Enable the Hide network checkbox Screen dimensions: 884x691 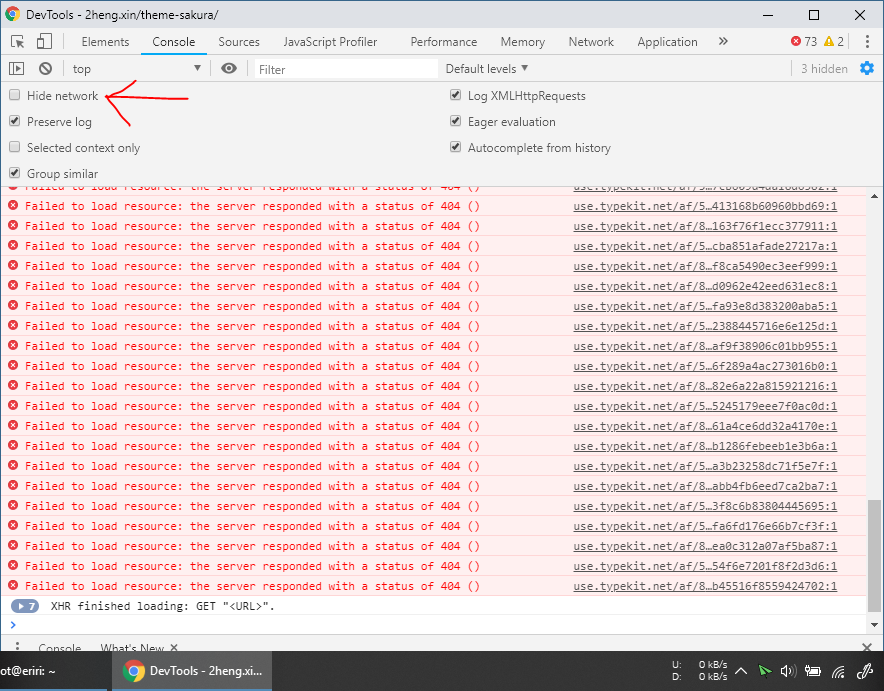click(15, 95)
